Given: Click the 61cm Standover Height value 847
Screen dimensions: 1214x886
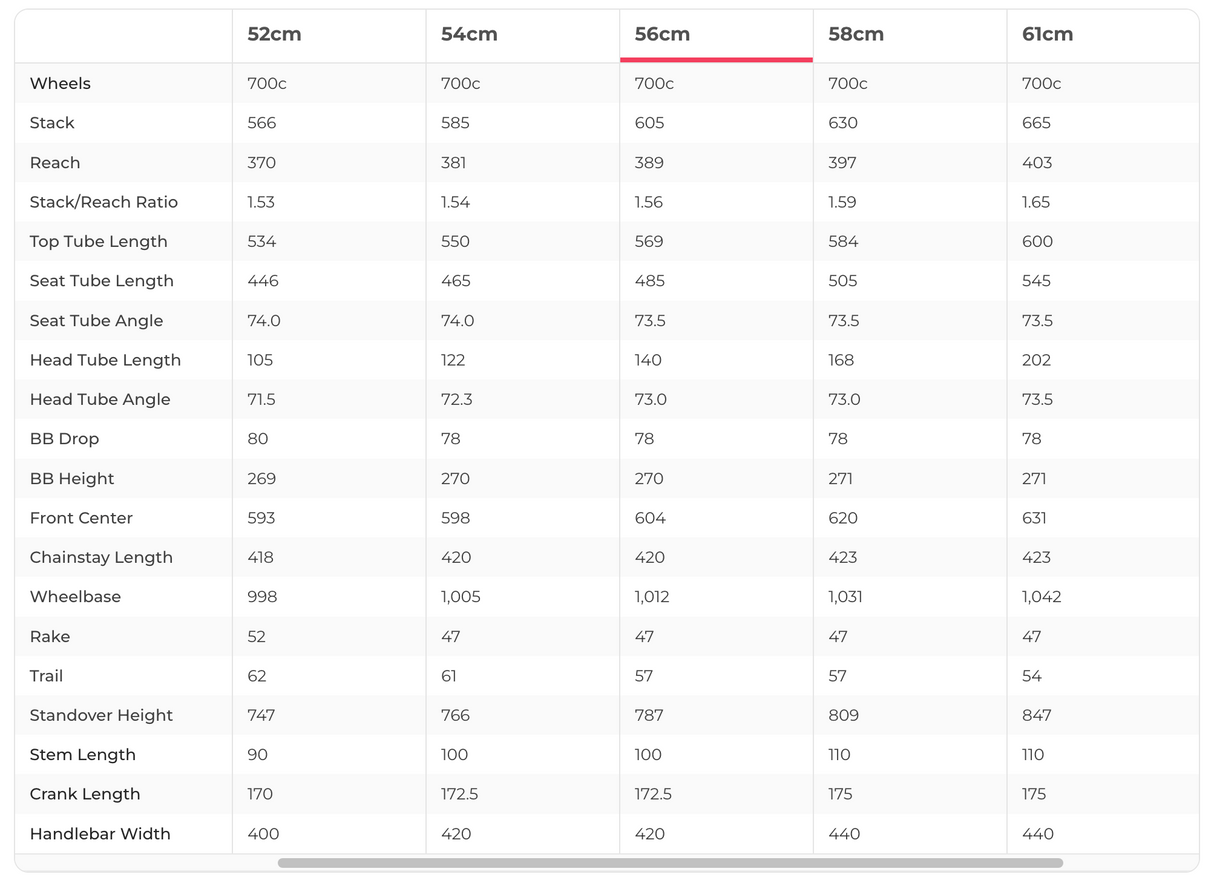Looking at the screenshot, I should [x=1036, y=716].
